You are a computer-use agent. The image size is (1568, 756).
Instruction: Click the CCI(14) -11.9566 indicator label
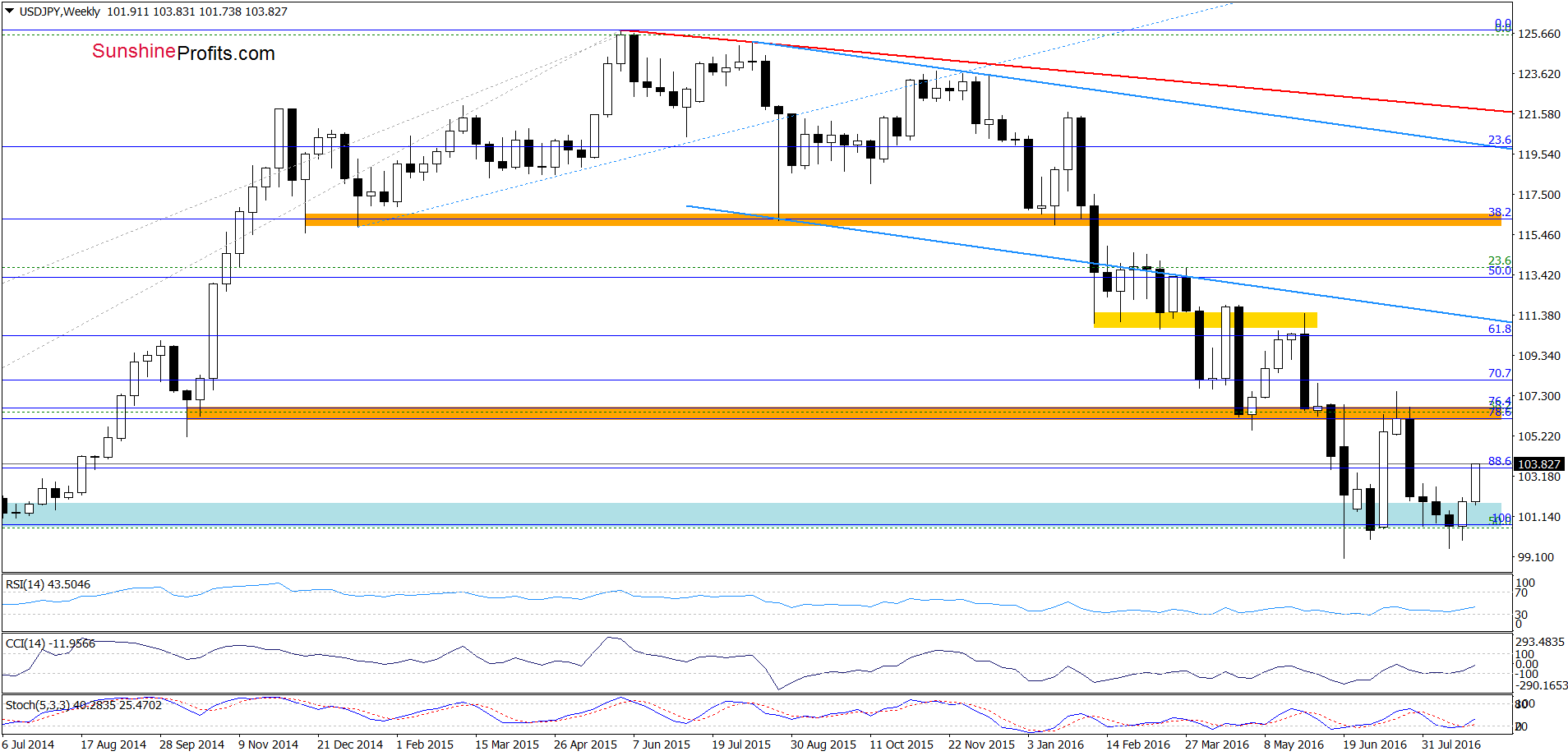point(50,643)
